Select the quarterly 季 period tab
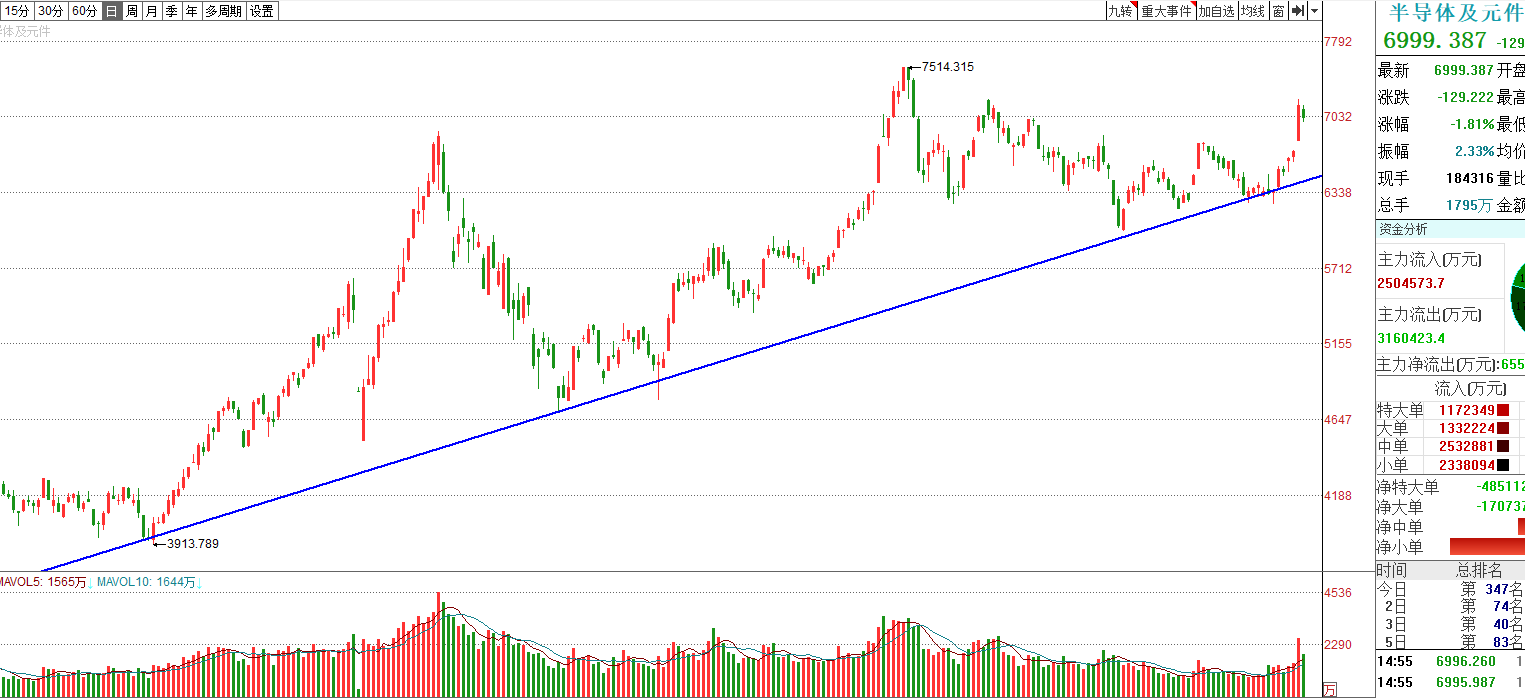 (171, 11)
